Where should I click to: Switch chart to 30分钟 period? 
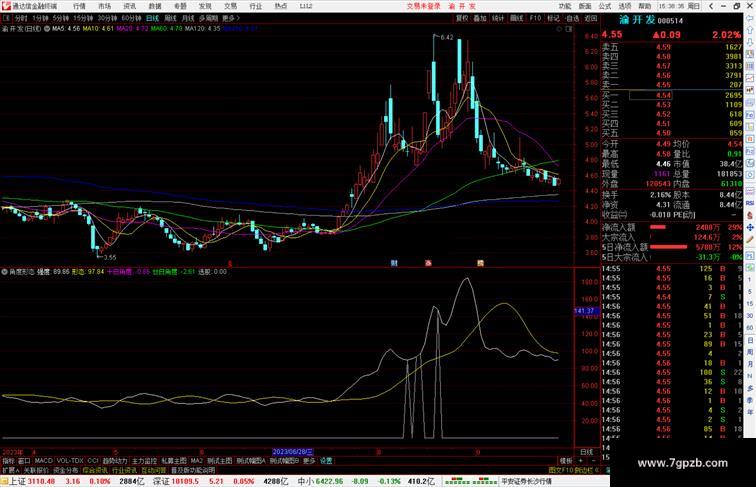pos(107,18)
